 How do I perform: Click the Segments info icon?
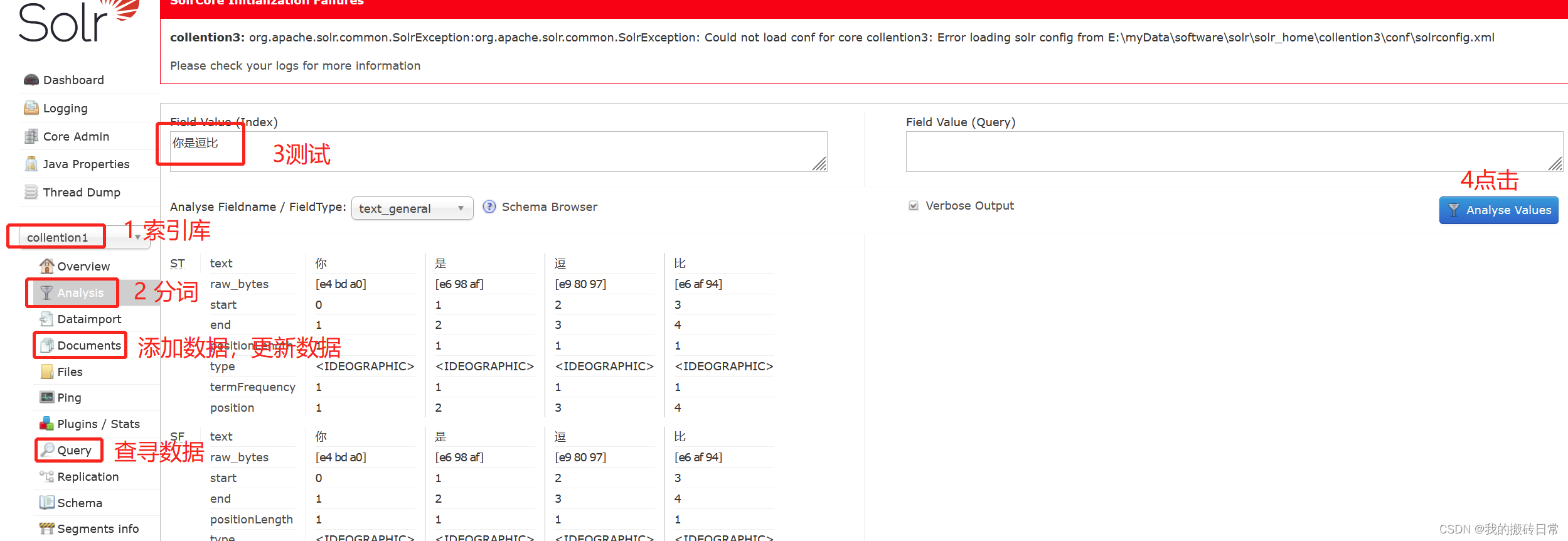click(x=46, y=528)
